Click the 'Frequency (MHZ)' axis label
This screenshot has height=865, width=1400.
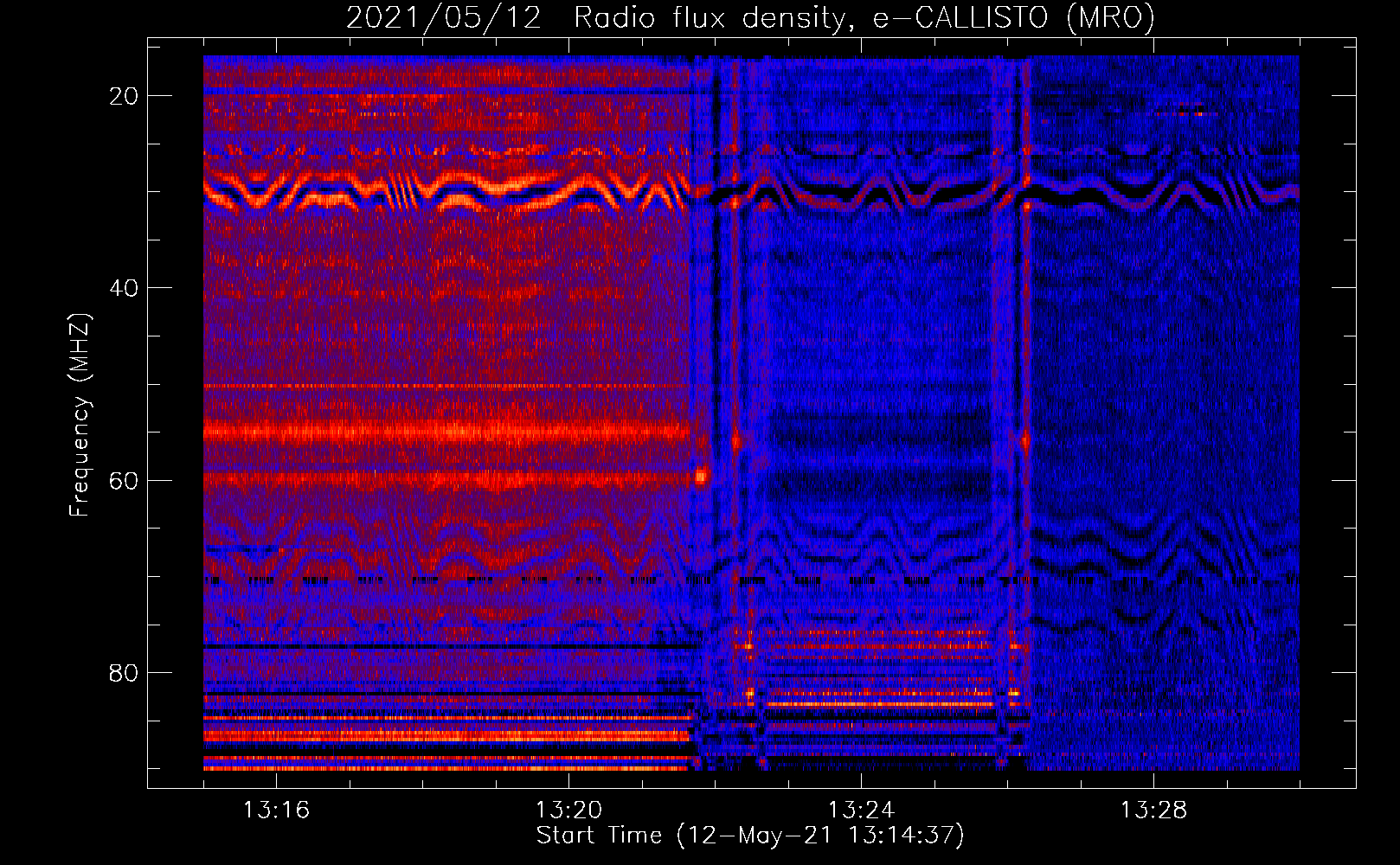[x=80, y=415]
